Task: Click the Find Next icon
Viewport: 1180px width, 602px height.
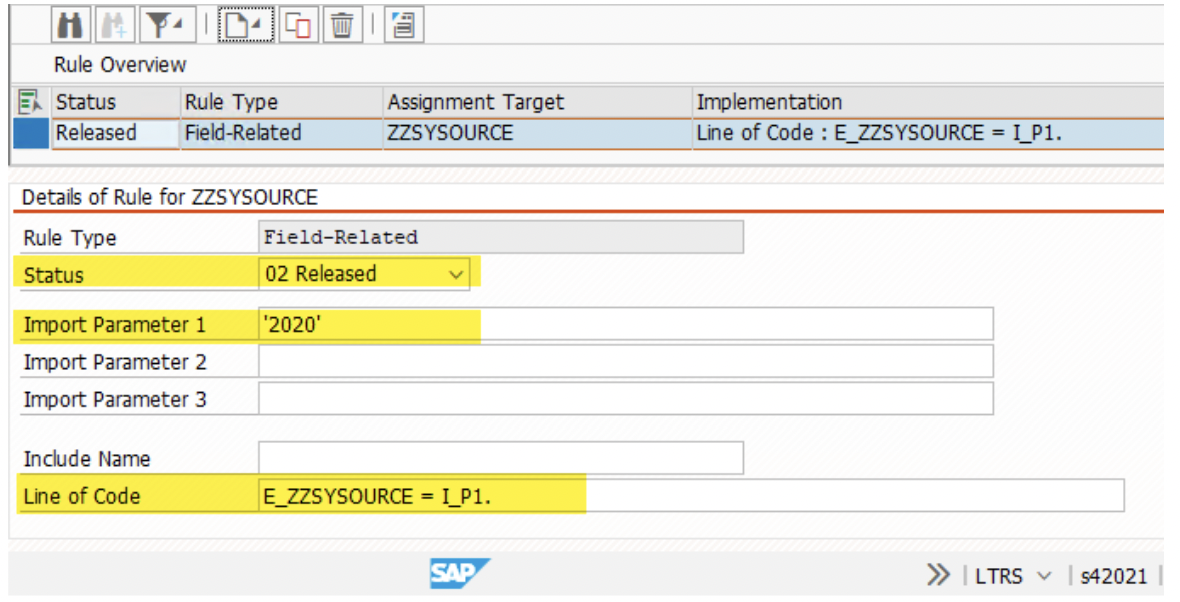Action: (x=115, y=25)
